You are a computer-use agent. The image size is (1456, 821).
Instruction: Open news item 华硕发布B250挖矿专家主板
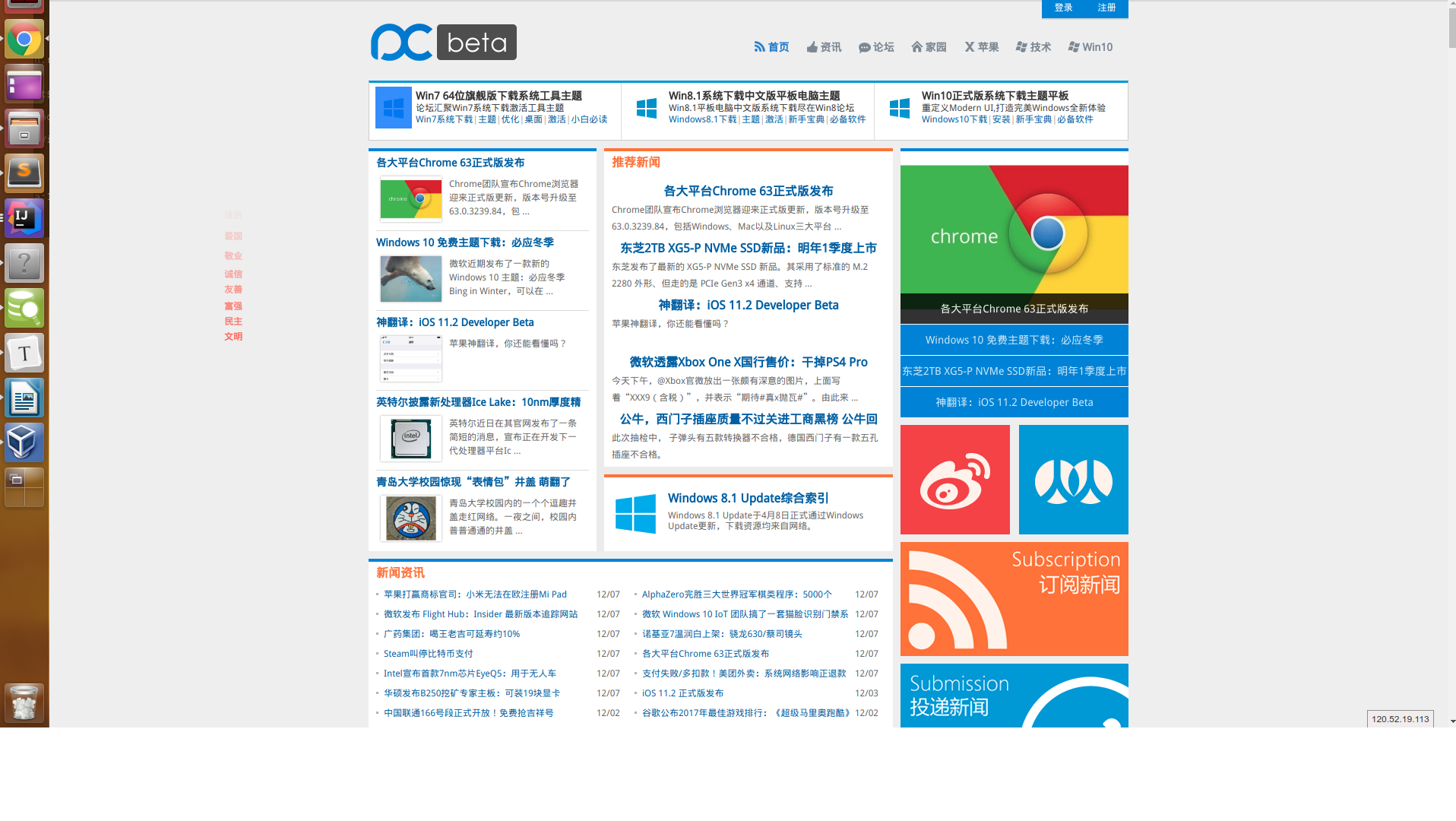click(472, 693)
